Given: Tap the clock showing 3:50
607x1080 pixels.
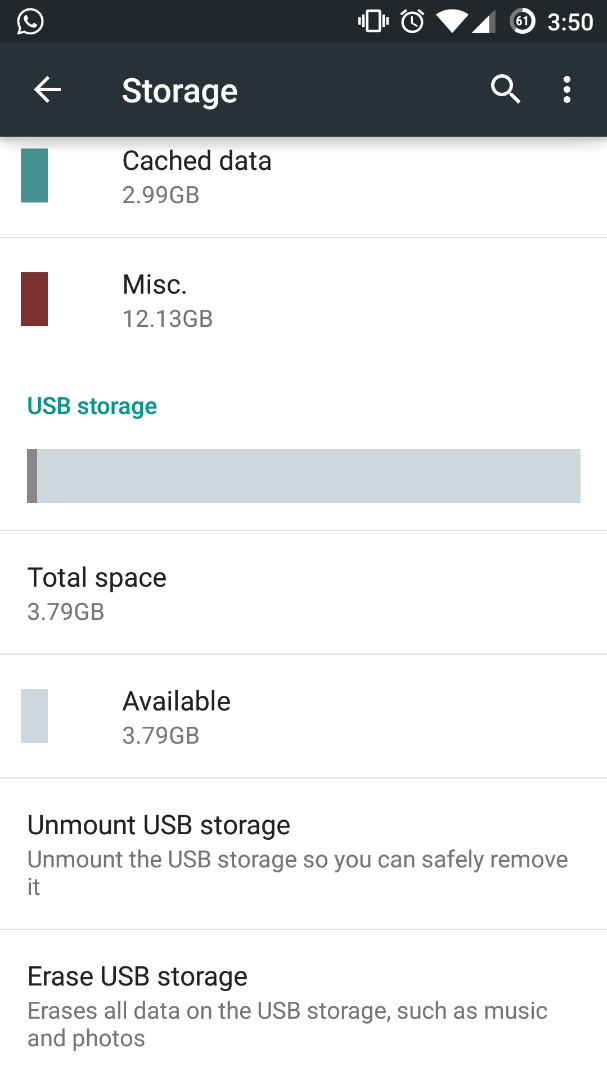Looking at the screenshot, I should 571,22.
